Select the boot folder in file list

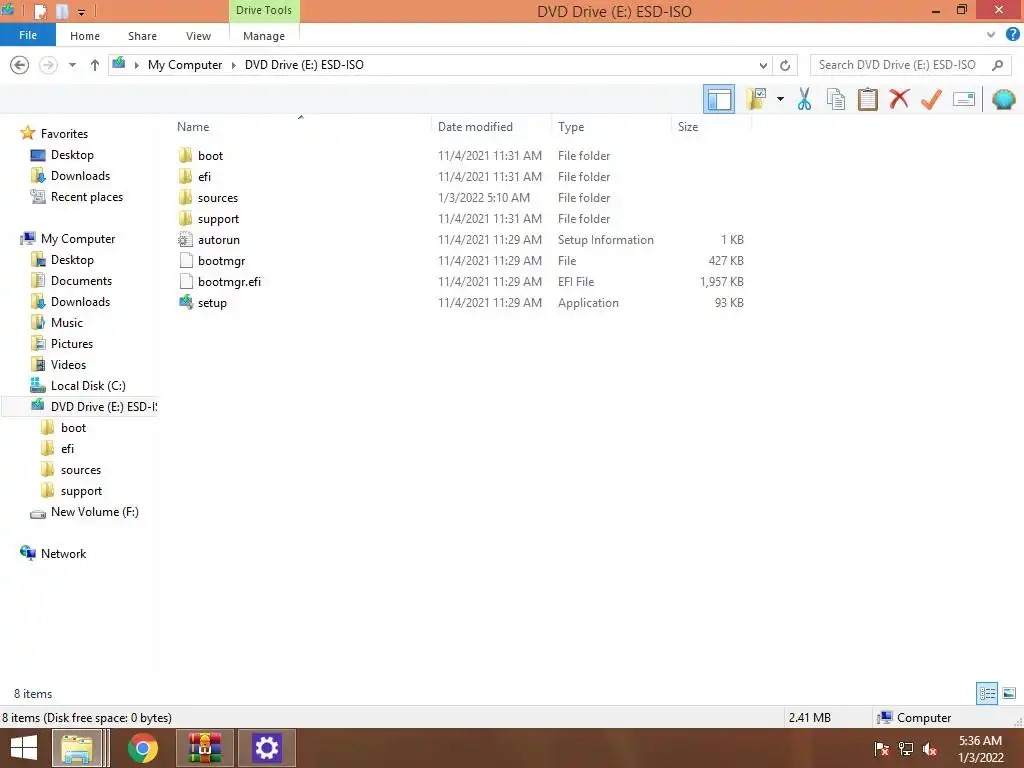pyautogui.click(x=210, y=155)
